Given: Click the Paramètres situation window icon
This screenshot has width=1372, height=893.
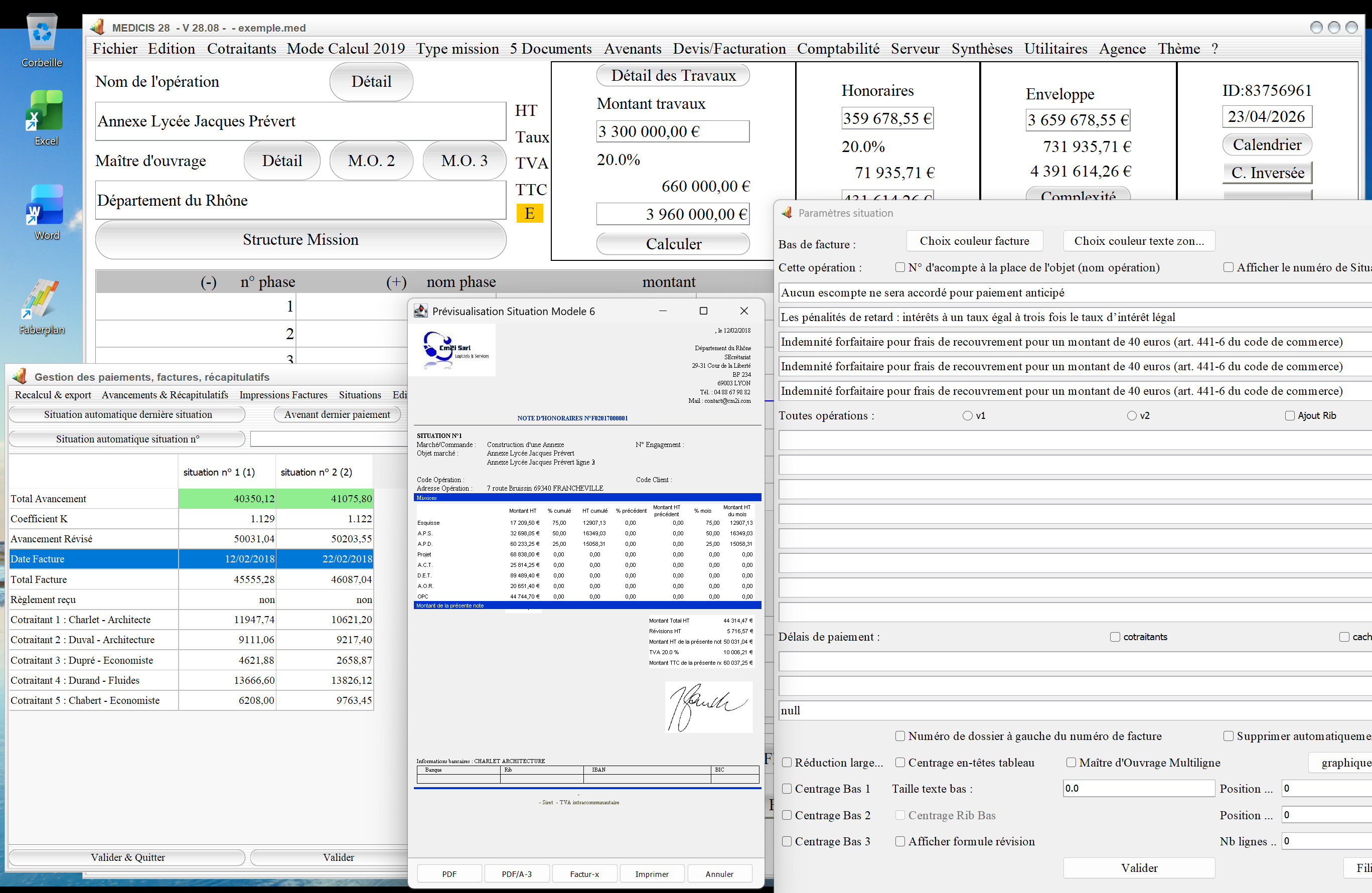Looking at the screenshot, I should click(786, 213).
